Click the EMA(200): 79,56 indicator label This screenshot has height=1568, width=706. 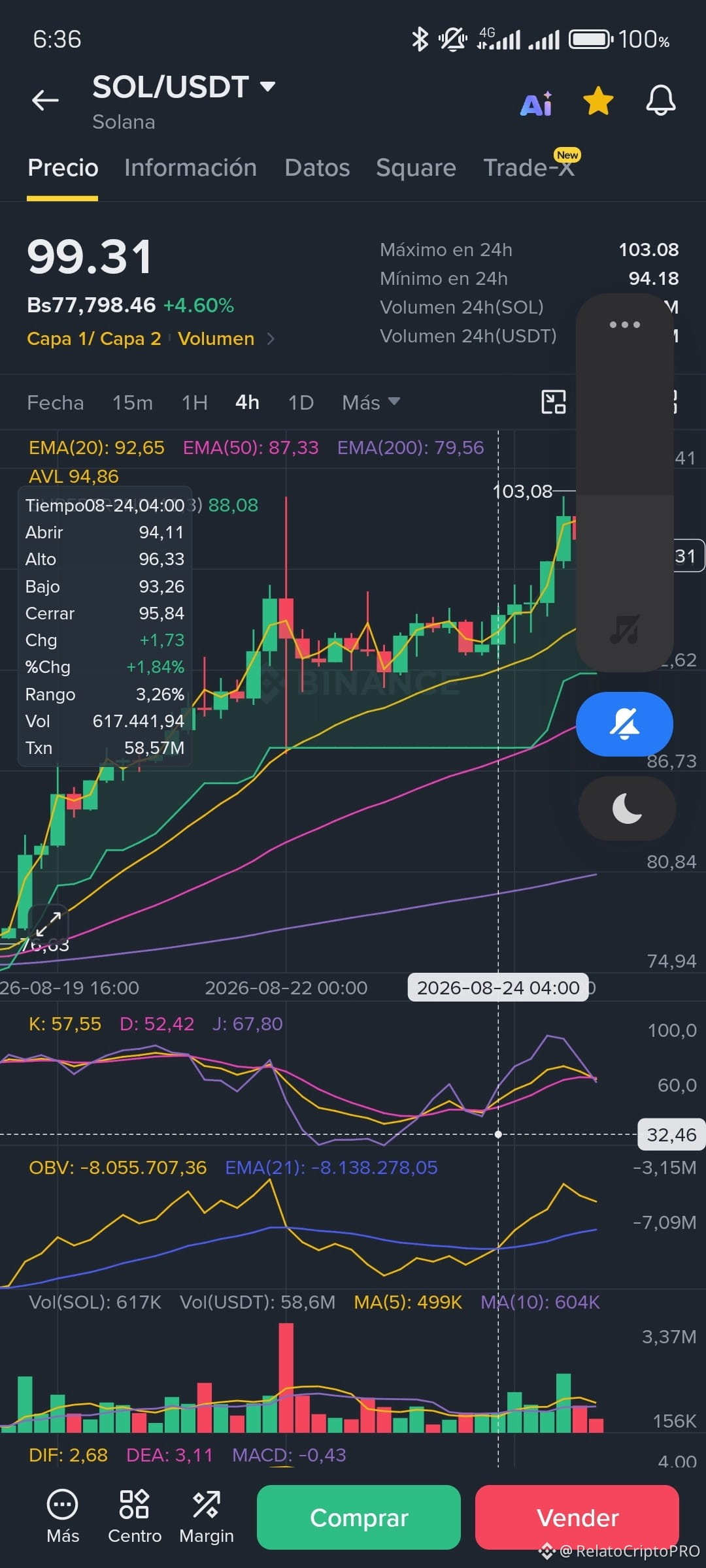pyautogui.click(x=411, y=448)
